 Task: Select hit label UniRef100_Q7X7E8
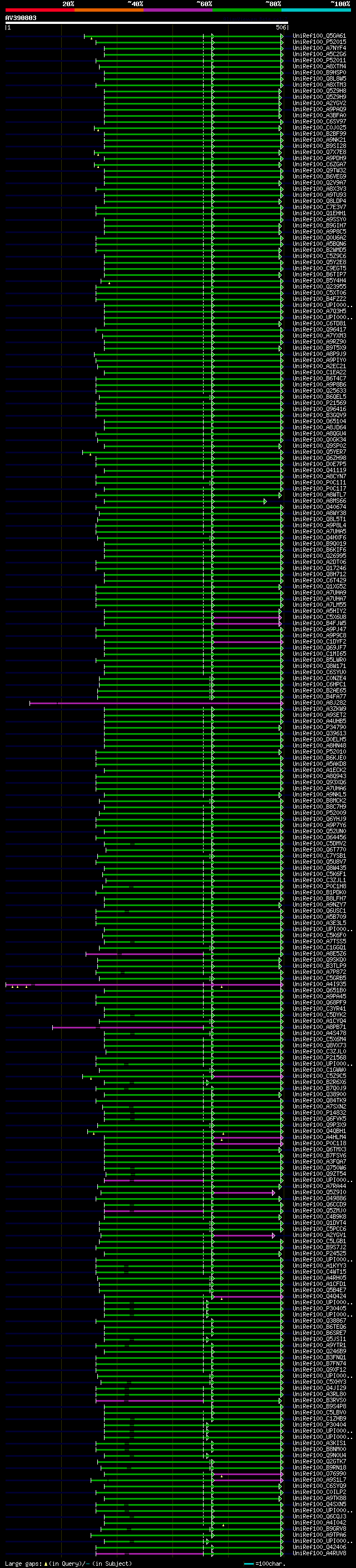click(319, 152)
